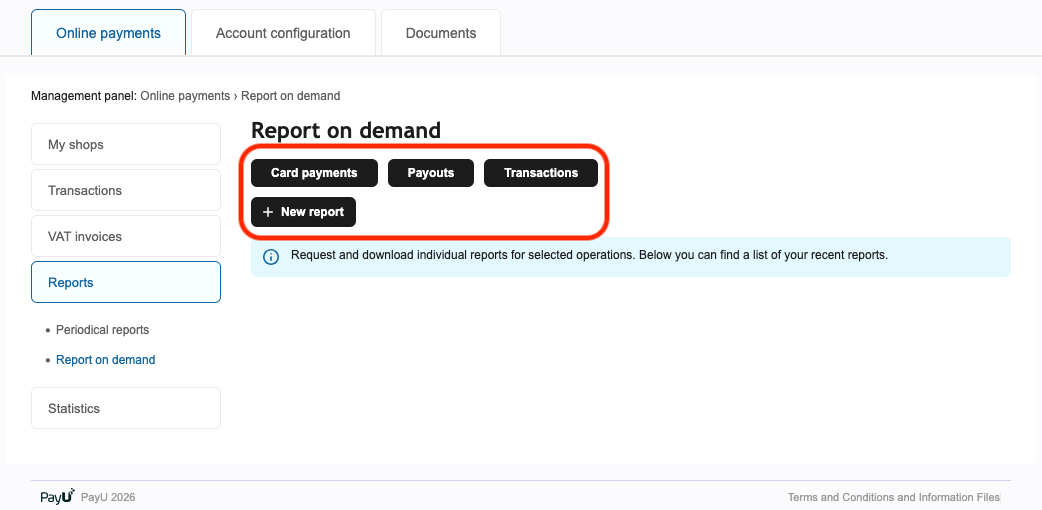
Task: Click the black Payouts button
Action: tap(431, 173)
